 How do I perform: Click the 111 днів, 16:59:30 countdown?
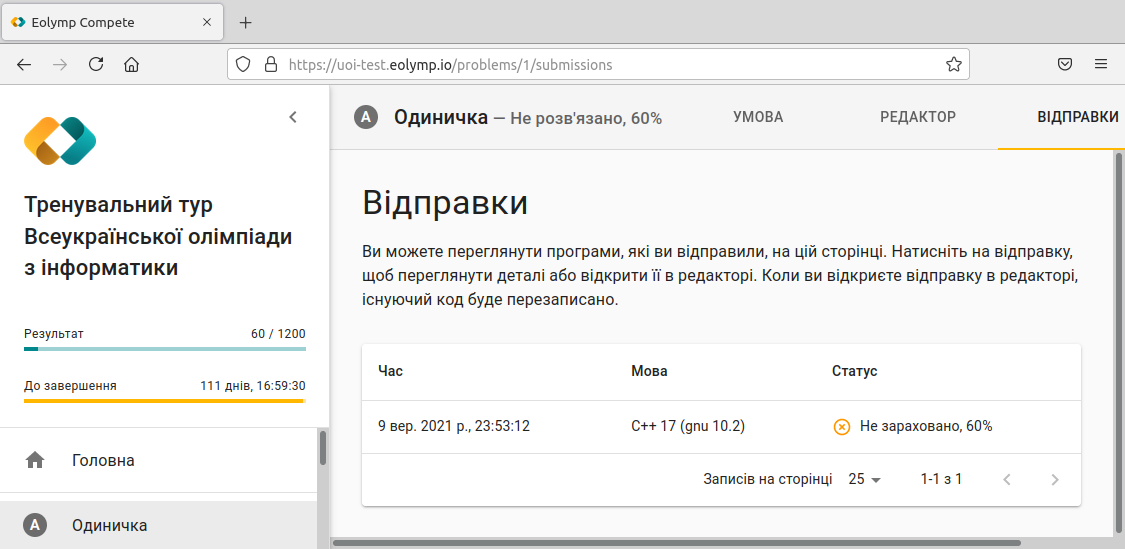click(253, 385)
